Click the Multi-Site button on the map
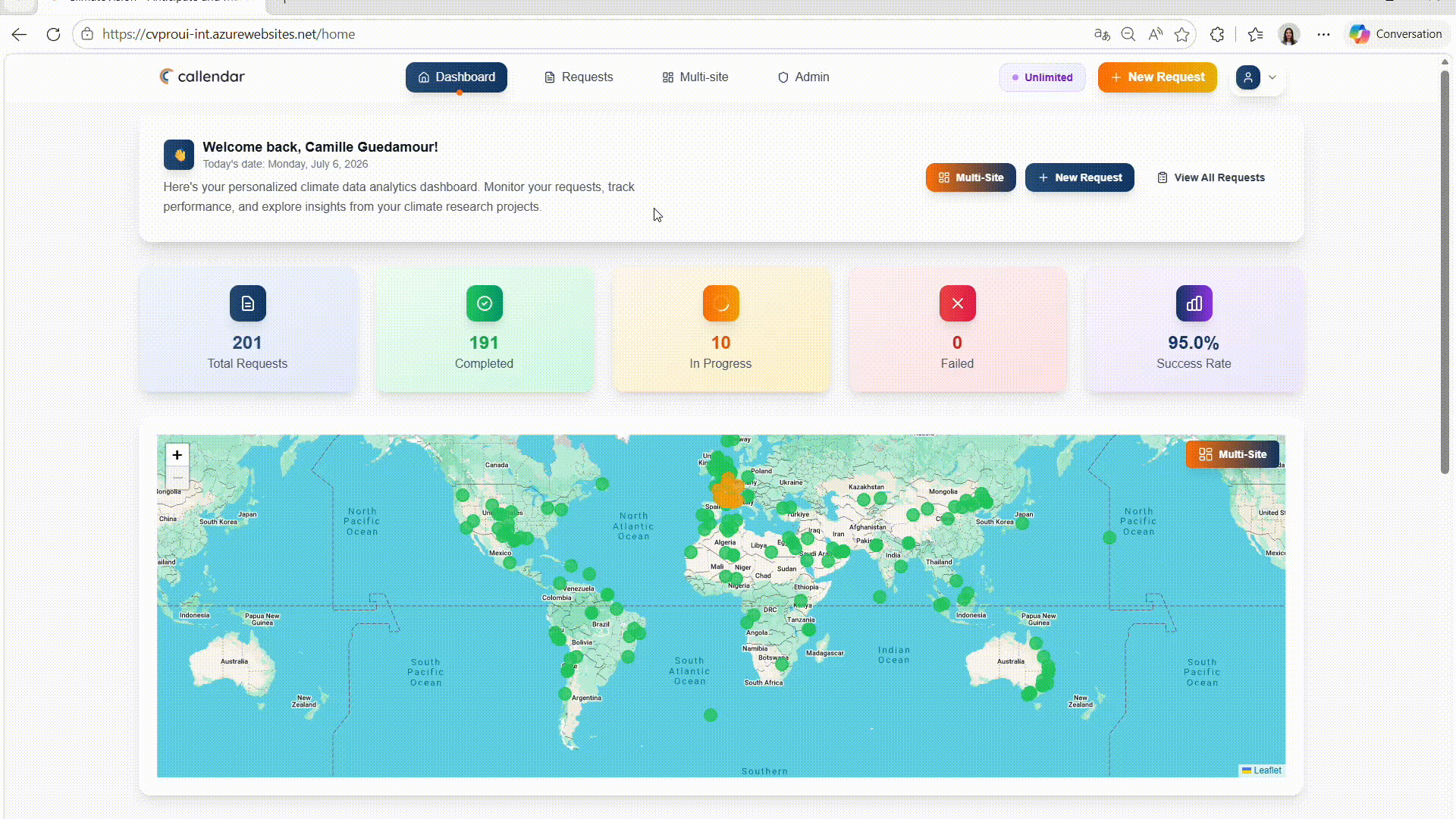Viewport: 1456px width, 819px height. click(x=1232, y=454)
